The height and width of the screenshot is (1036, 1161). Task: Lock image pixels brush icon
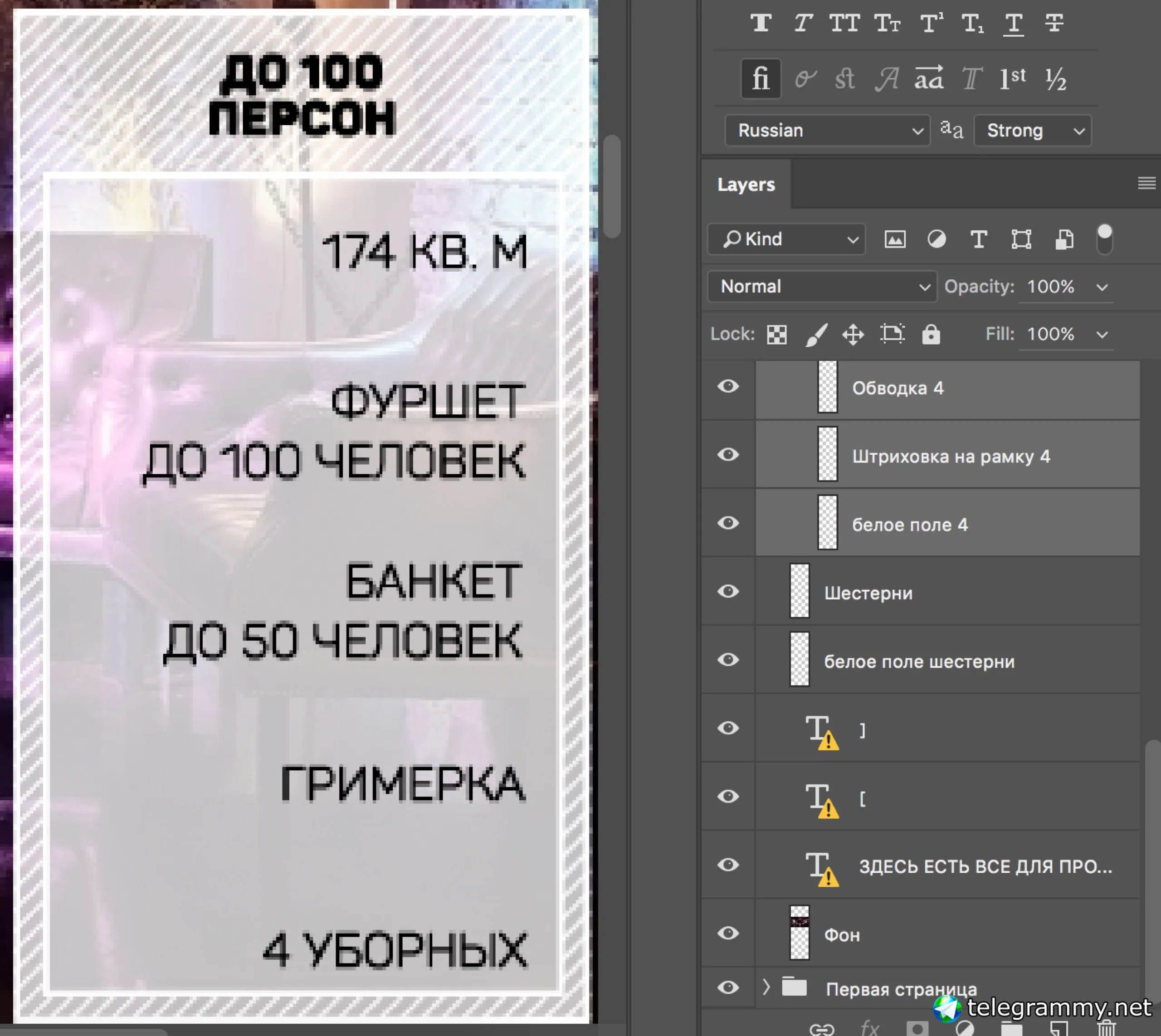[x=815, y=334]
